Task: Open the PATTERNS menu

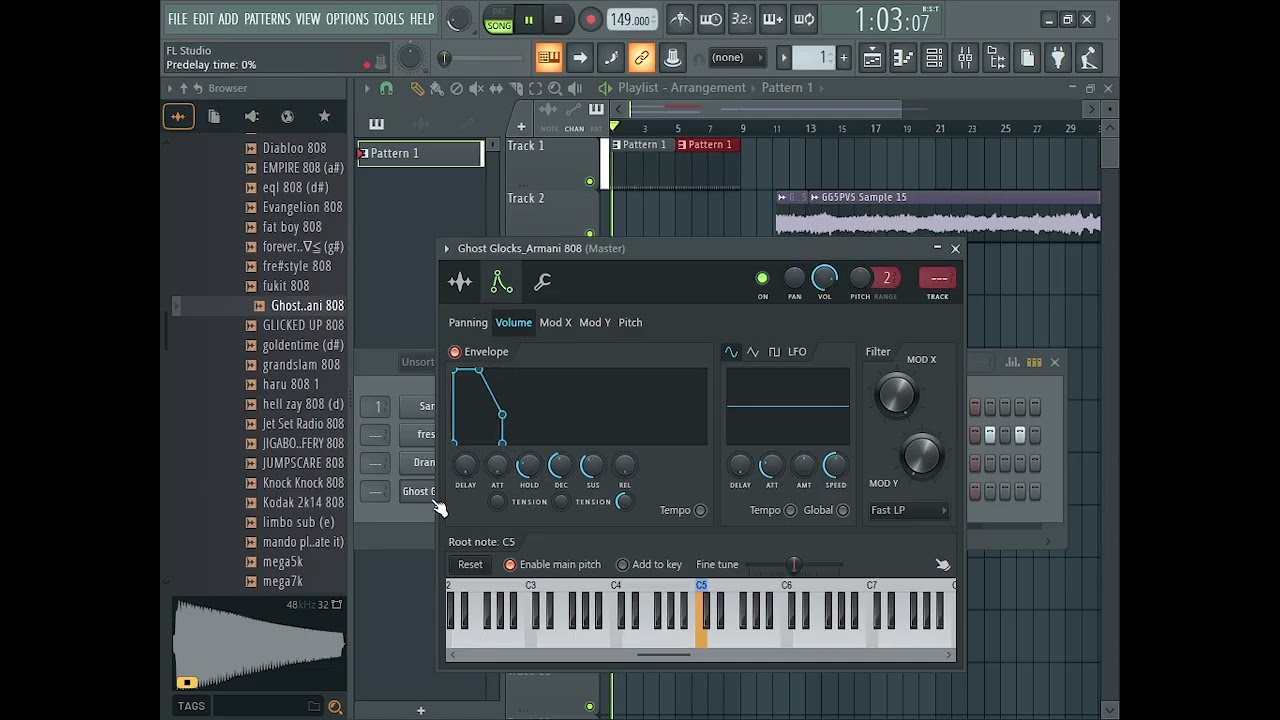Action: [x=267, y=19]
